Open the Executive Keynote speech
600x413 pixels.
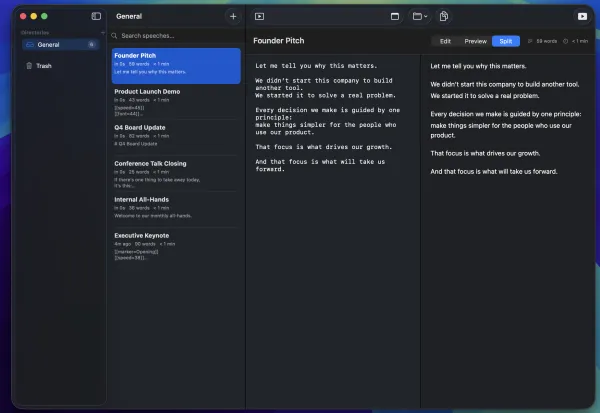[176, 246]
